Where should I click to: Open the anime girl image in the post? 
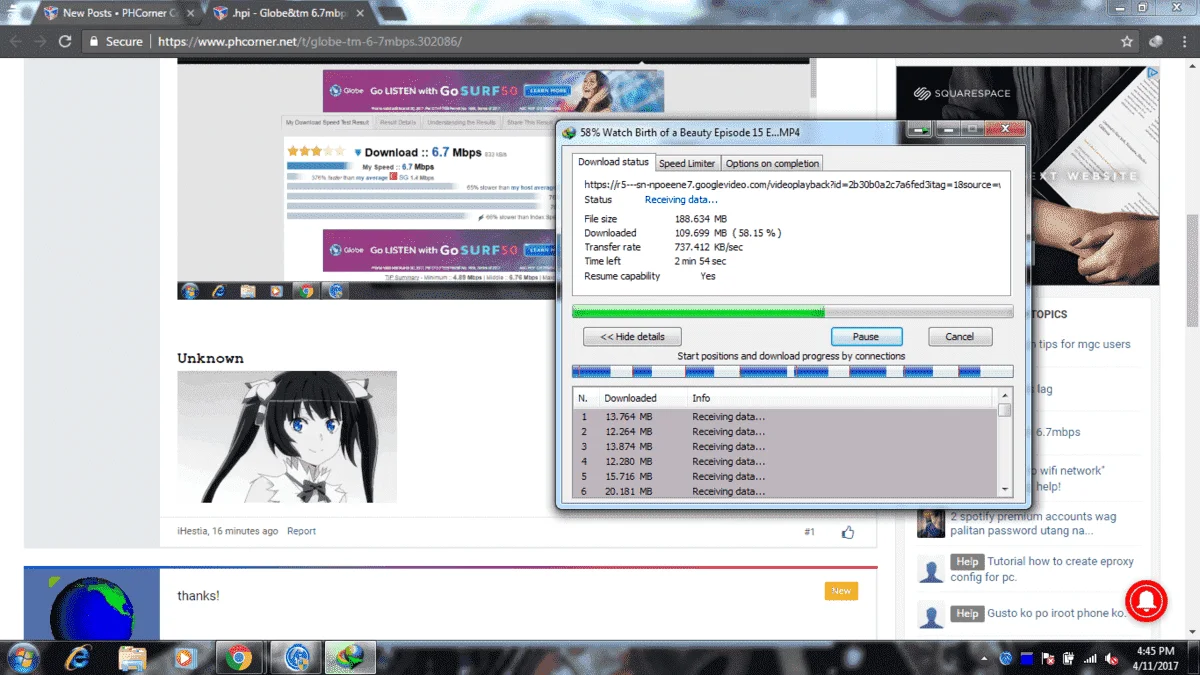(287, 437)
